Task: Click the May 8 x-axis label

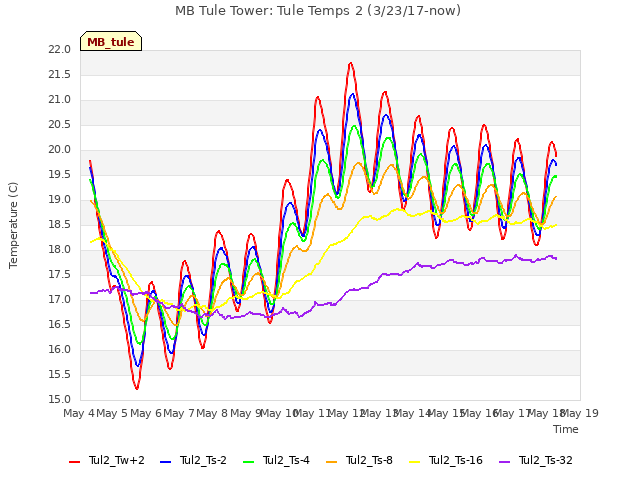Action: point(212,413)
